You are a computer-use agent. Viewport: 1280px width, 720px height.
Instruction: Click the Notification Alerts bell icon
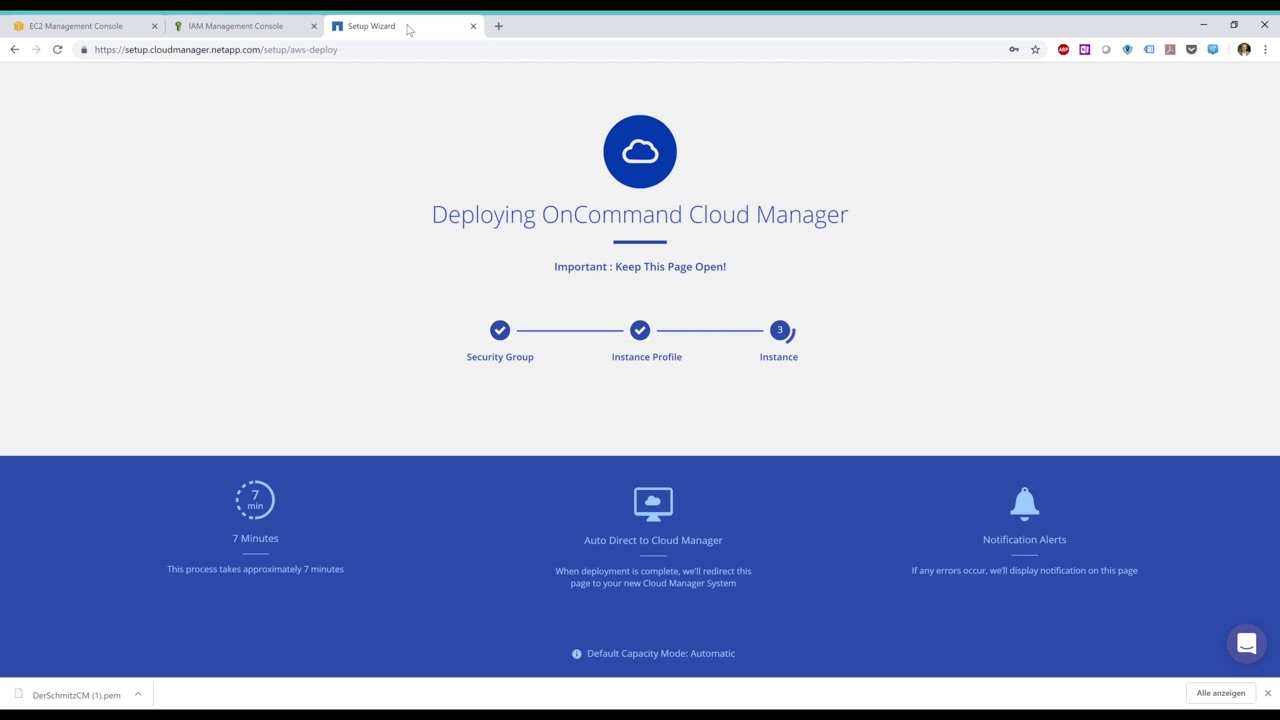[x=1024, y=503]
